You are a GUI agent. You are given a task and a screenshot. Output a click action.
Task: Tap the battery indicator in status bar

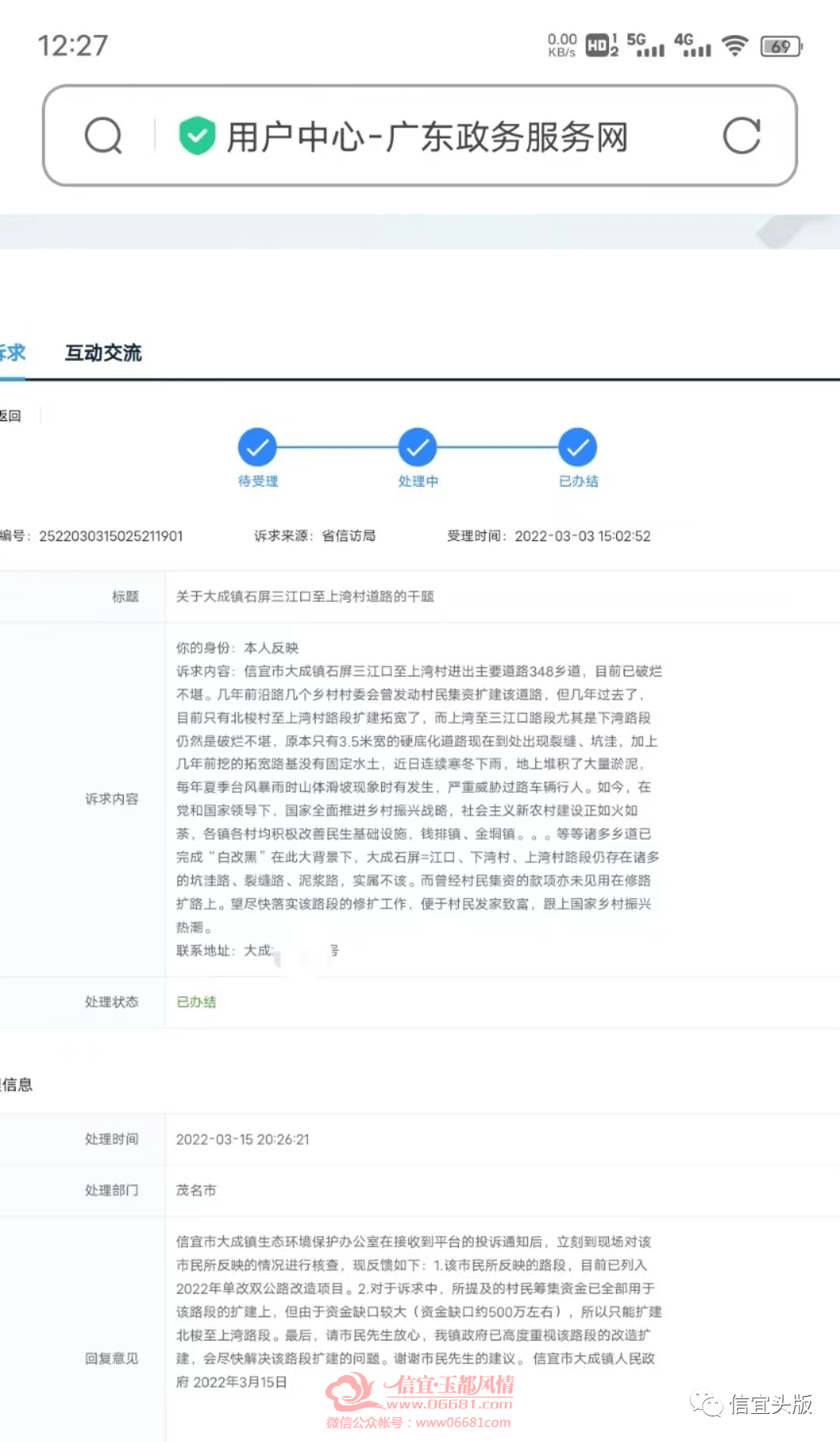pos(781,46)
